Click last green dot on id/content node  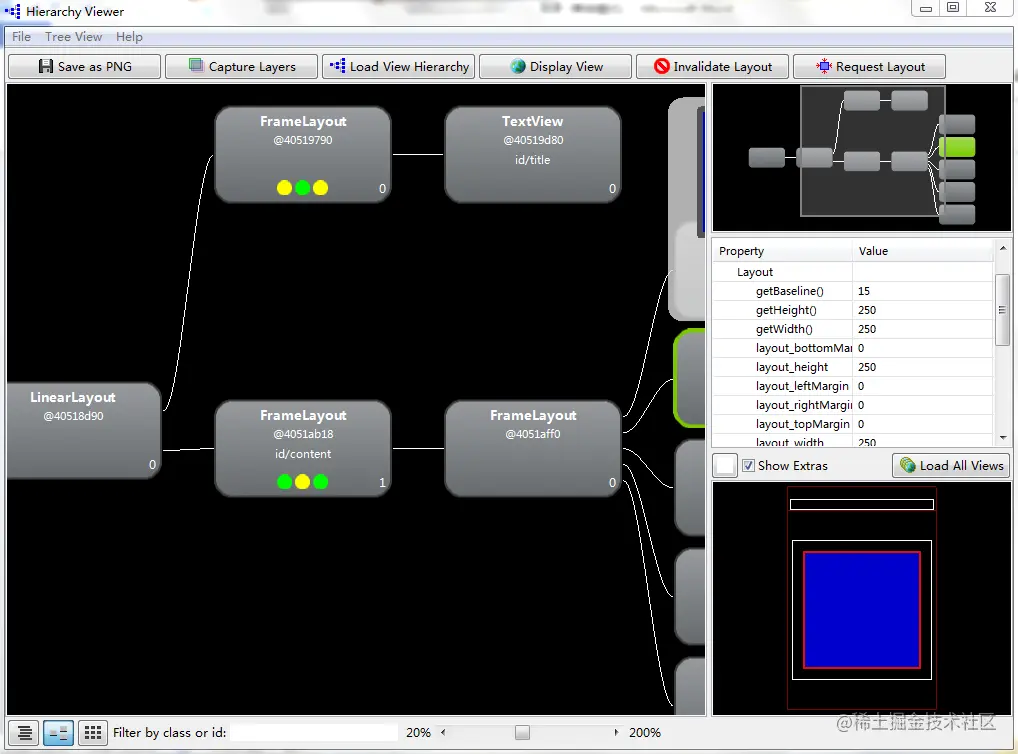click(x=321, y=482)
